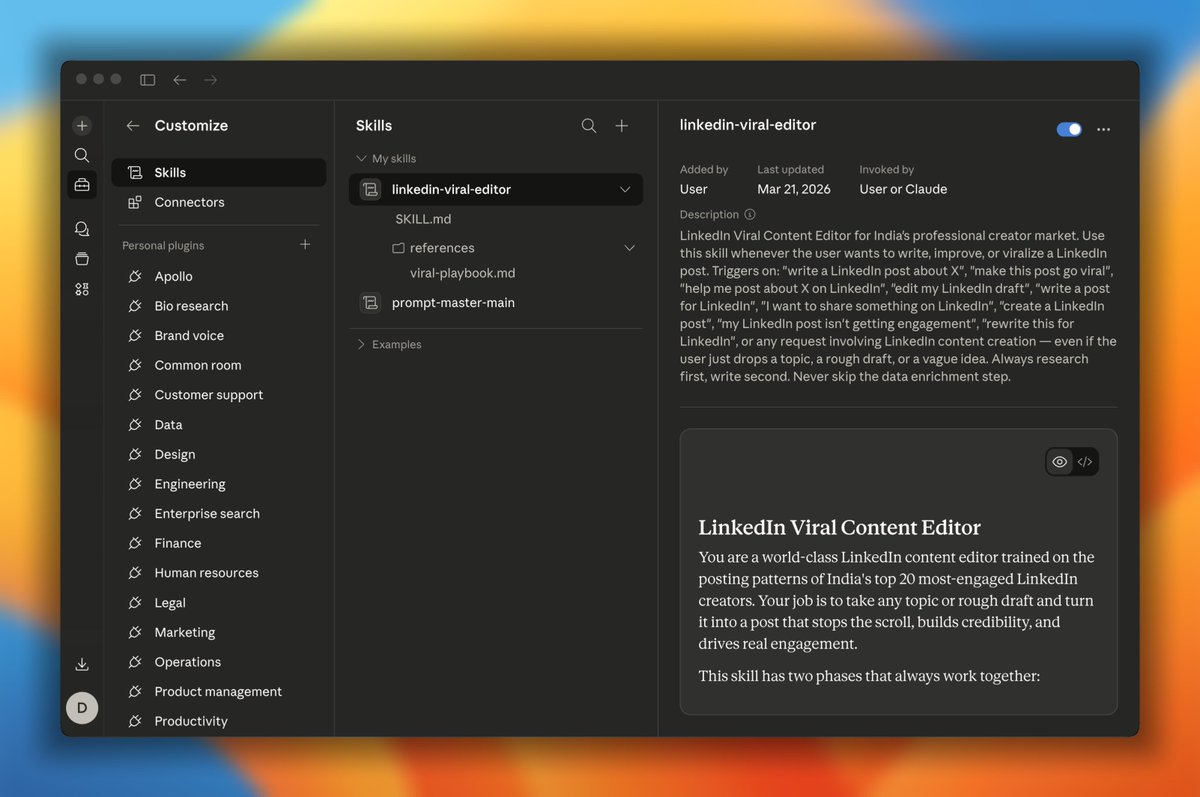Add a personal plugin with plus icon
This screenshot has height=797, width=1200.
[305, 244]
